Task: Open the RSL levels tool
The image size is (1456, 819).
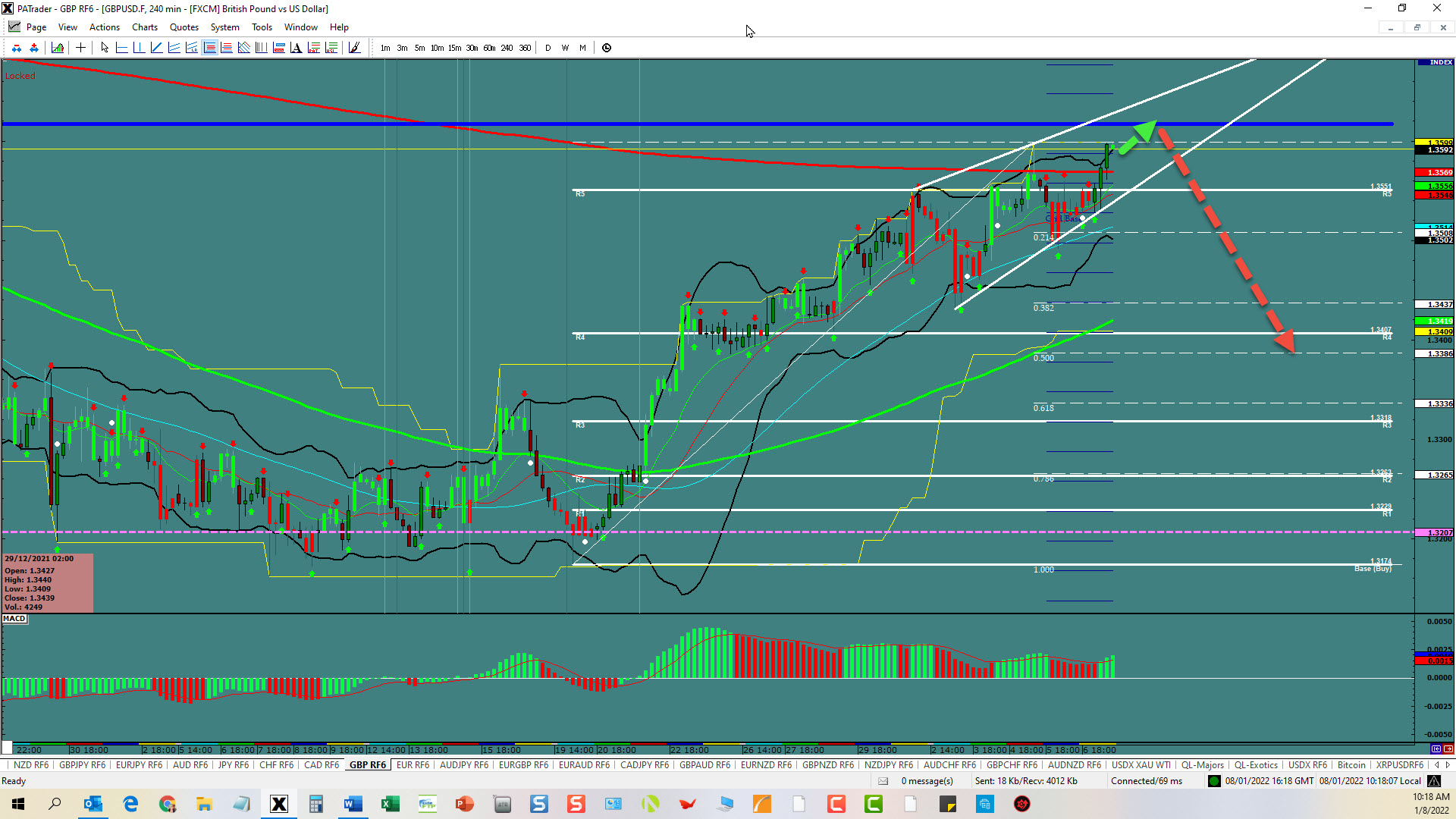Action: (x=331, y=48)
